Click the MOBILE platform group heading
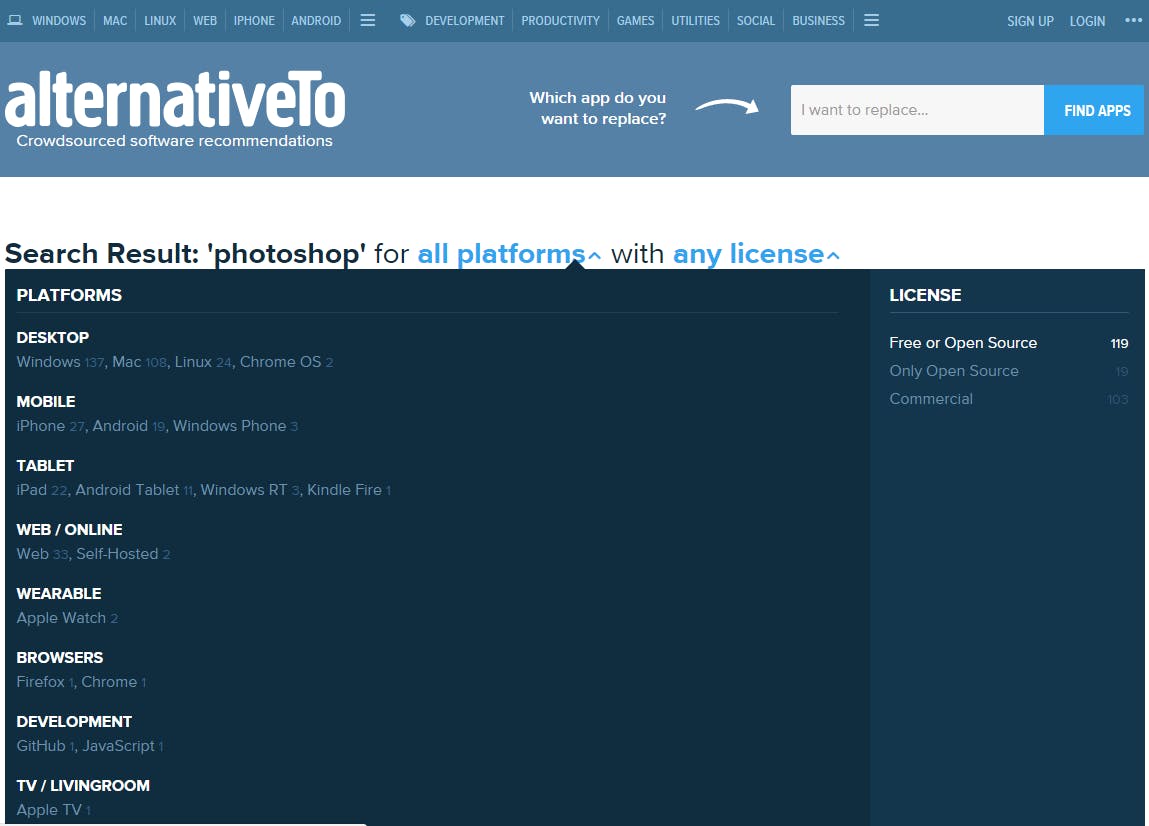 pos(45,402)
